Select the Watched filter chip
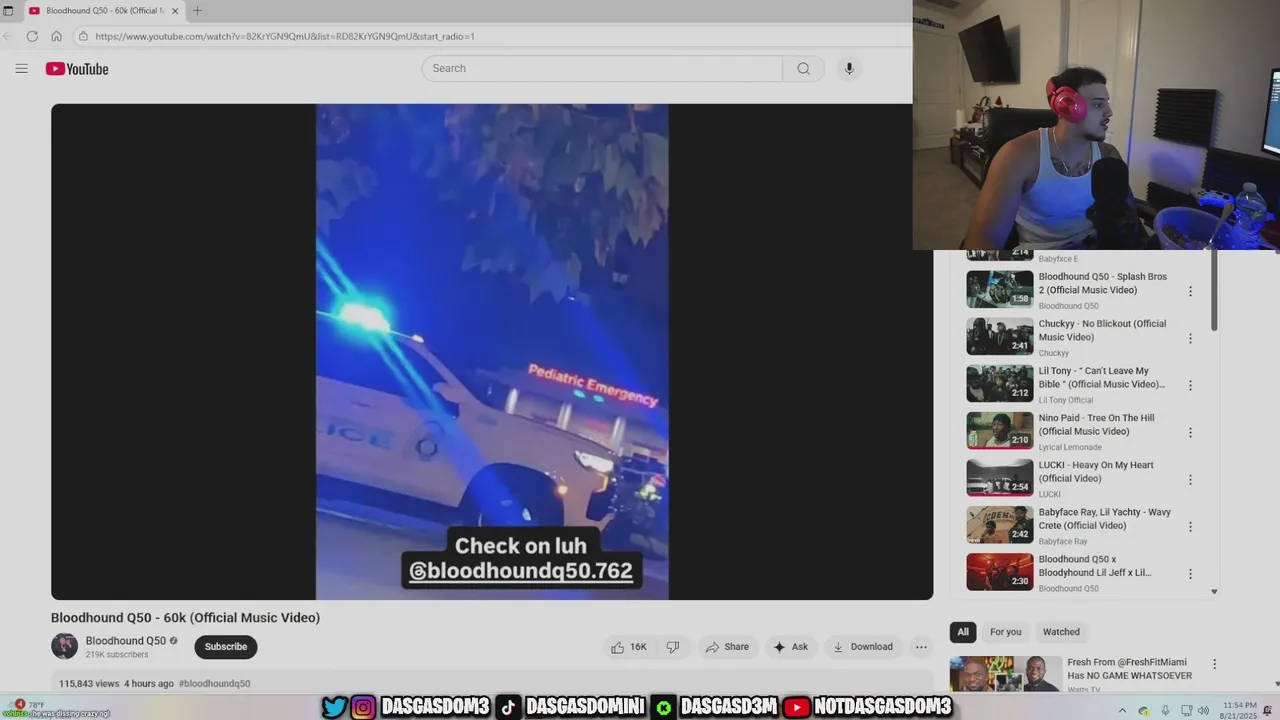Screen dimensions: 1280x720 pyautogui.click(x=1061, y=632)
